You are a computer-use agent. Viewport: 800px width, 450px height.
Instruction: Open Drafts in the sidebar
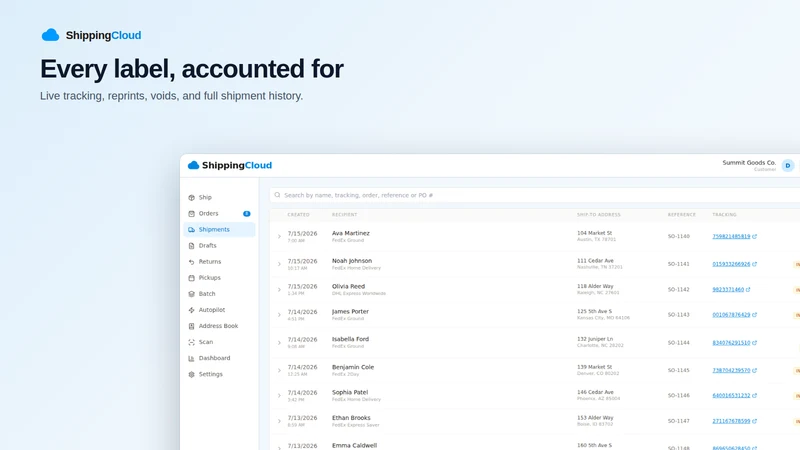219,245
